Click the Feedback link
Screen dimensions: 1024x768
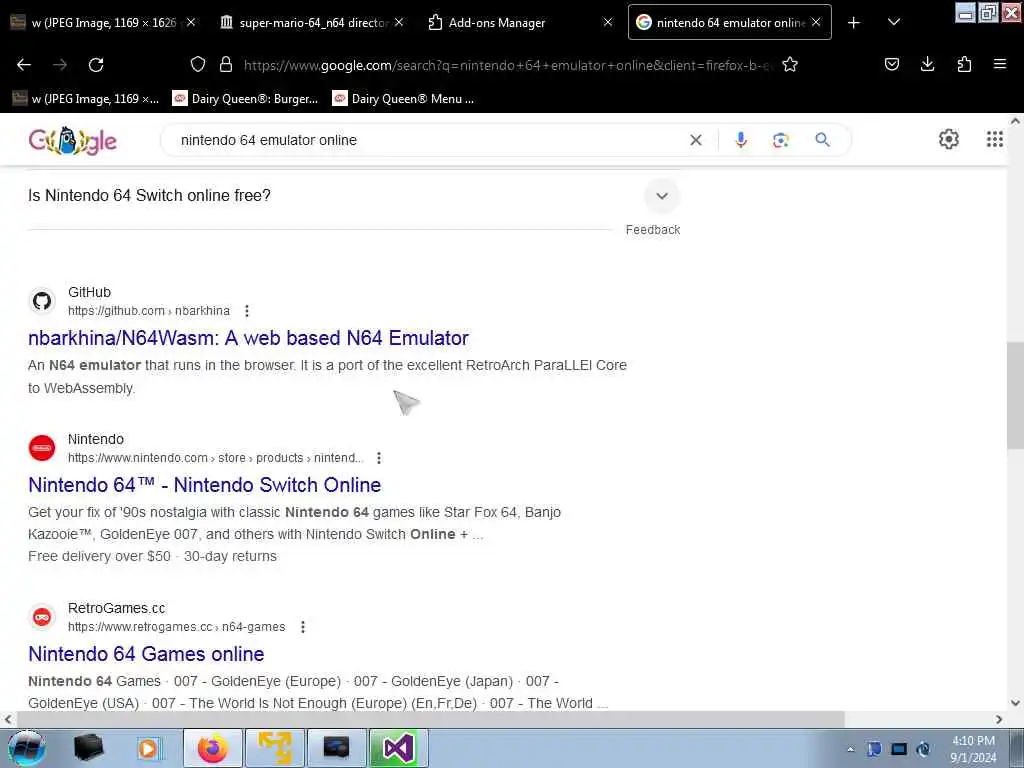[x=652, y=230]
